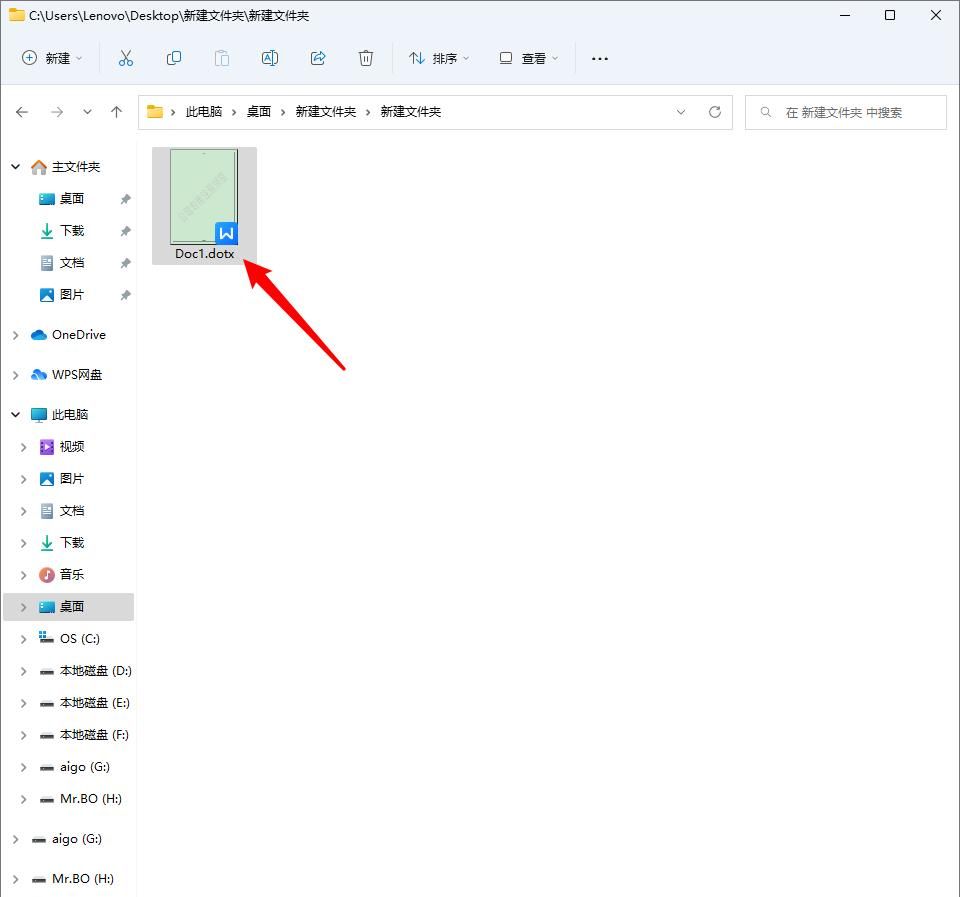Click the paste icon in the toolbar
Viewport: 960px width, 897px height.
pyautogui.click(x=222, y=58)
